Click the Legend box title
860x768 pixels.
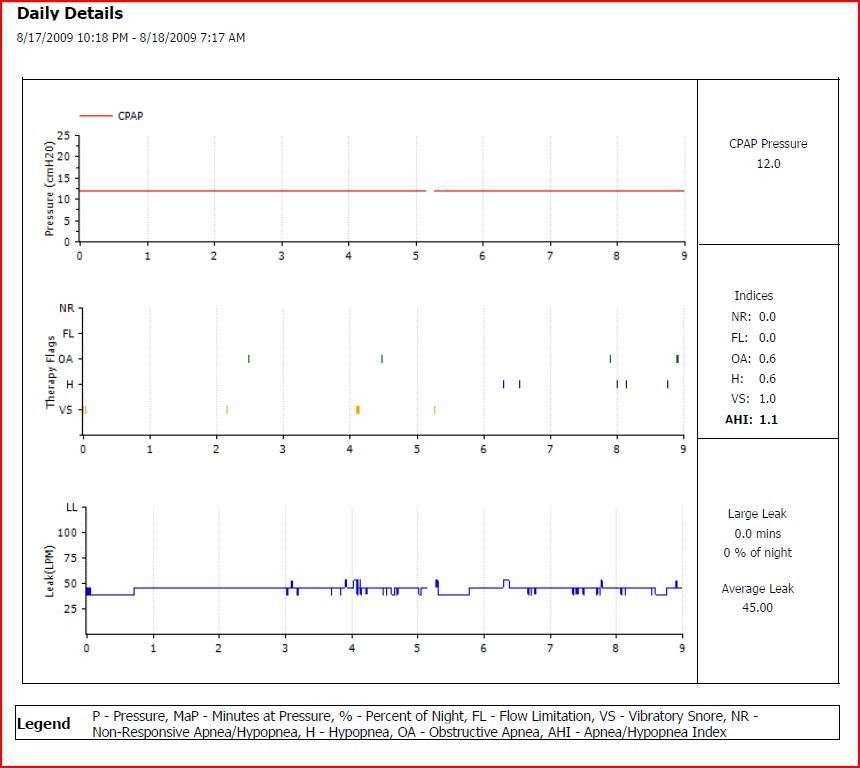tap(45, 724)
